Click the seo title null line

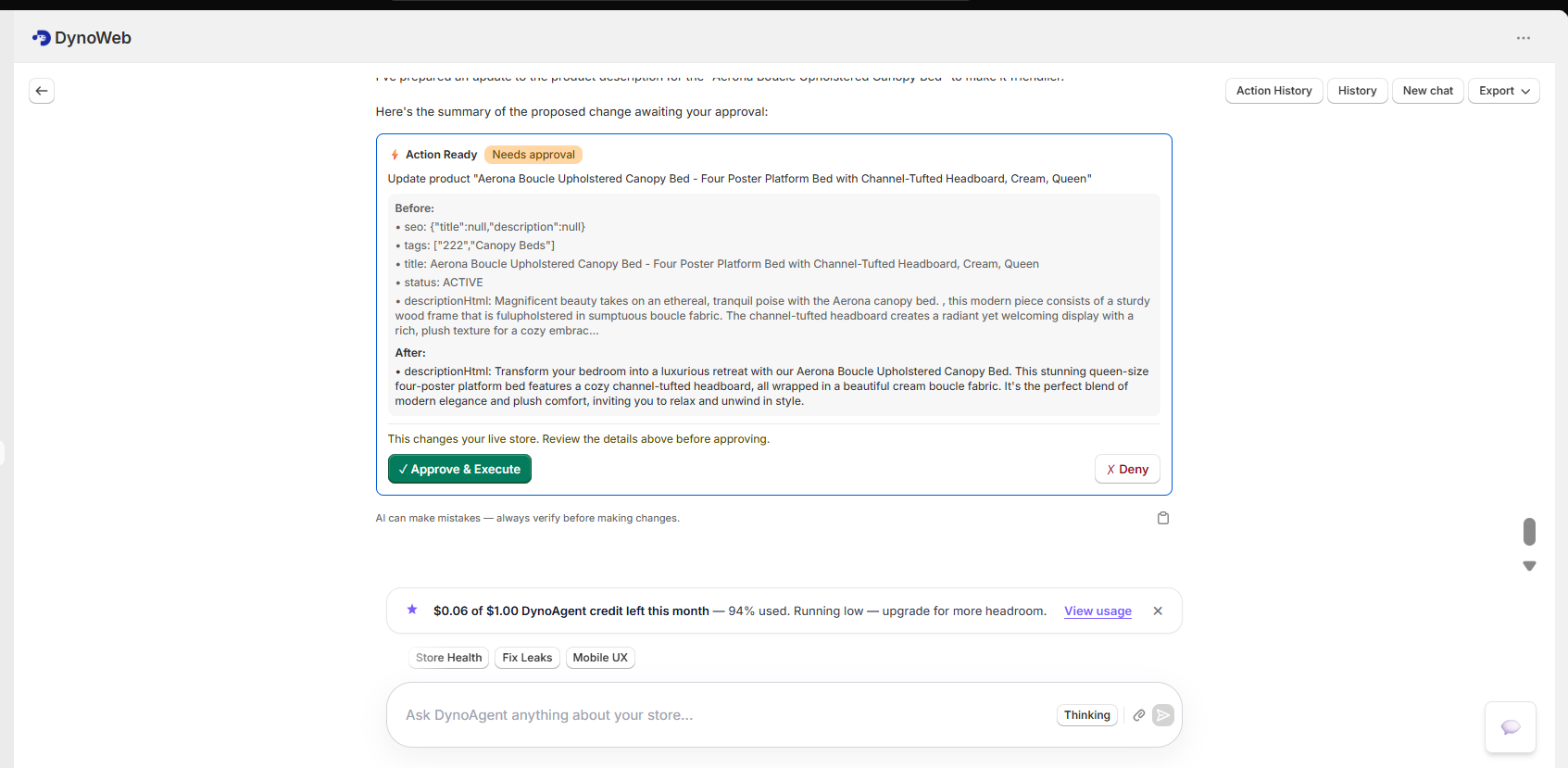coord(490,227)
